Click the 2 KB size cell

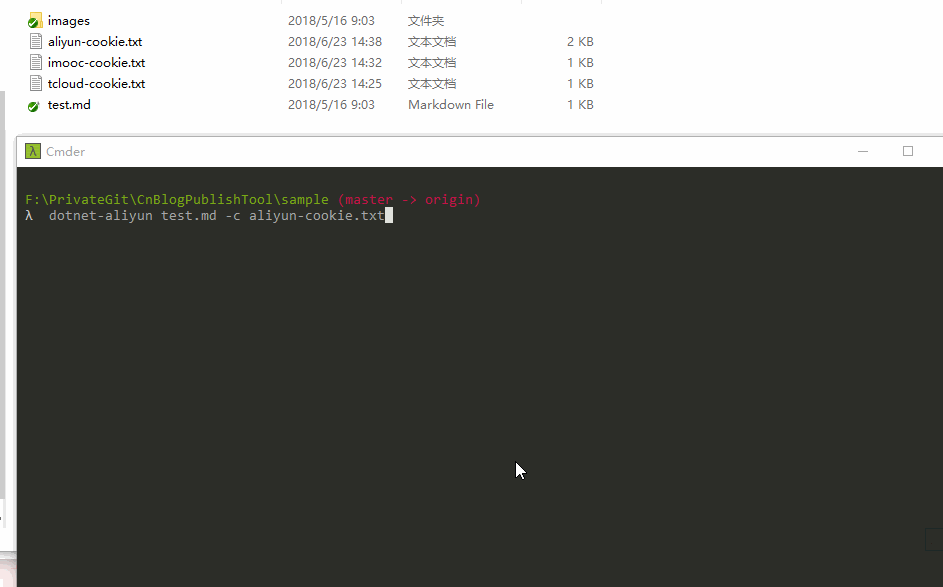tap(580, 41)
